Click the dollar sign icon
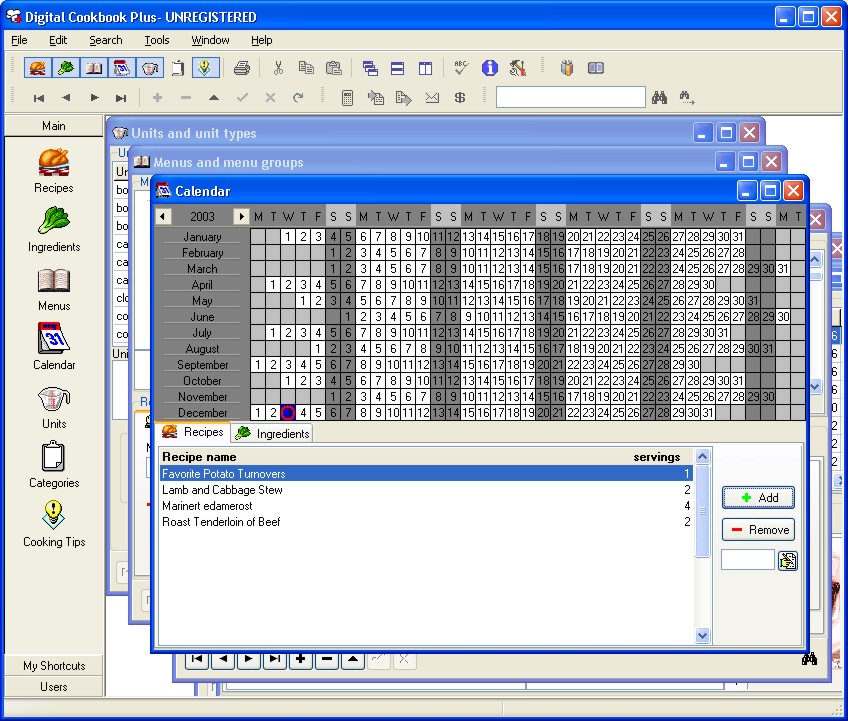The width and height of the screenshot is (848, 721). pyautogui.click(x=460, y=98)
